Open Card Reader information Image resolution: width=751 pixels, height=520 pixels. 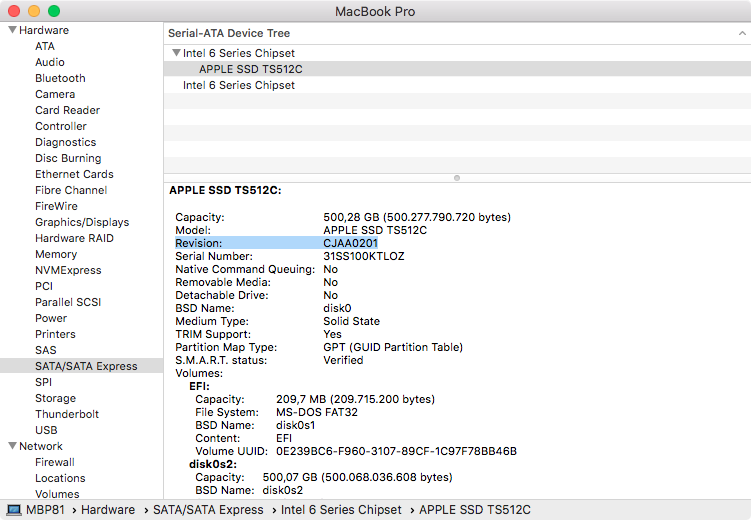tap(68, 110)
